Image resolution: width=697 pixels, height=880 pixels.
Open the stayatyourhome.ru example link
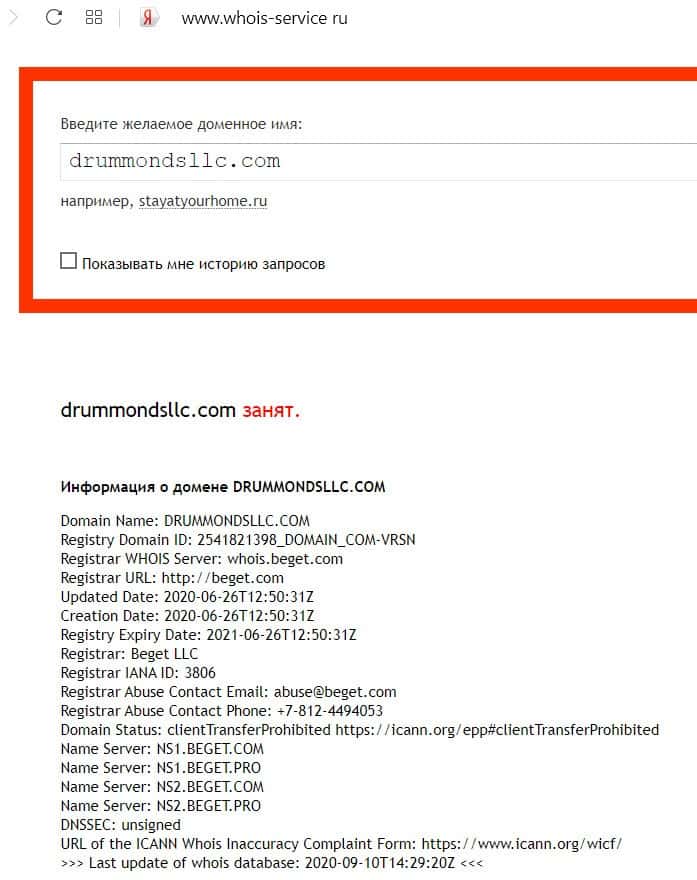(x=203, y=201)
